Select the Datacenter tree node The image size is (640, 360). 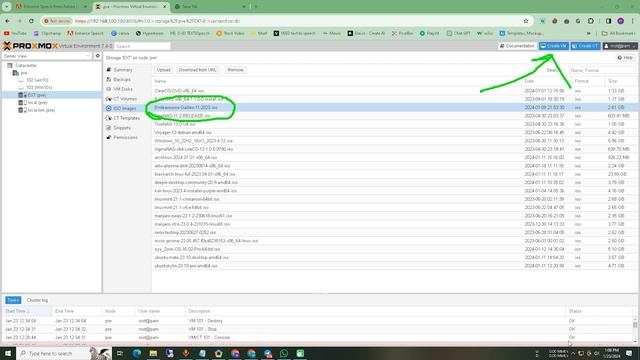coord(26,65)
